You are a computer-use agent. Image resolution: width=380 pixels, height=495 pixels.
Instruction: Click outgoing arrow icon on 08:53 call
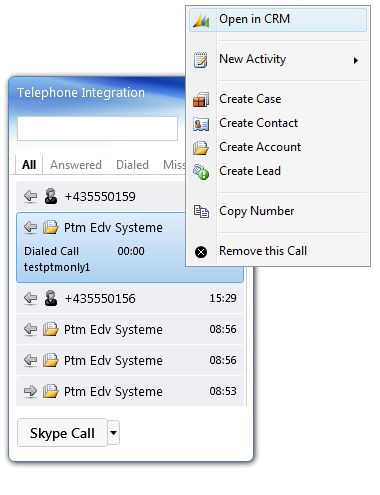point(30,391)
